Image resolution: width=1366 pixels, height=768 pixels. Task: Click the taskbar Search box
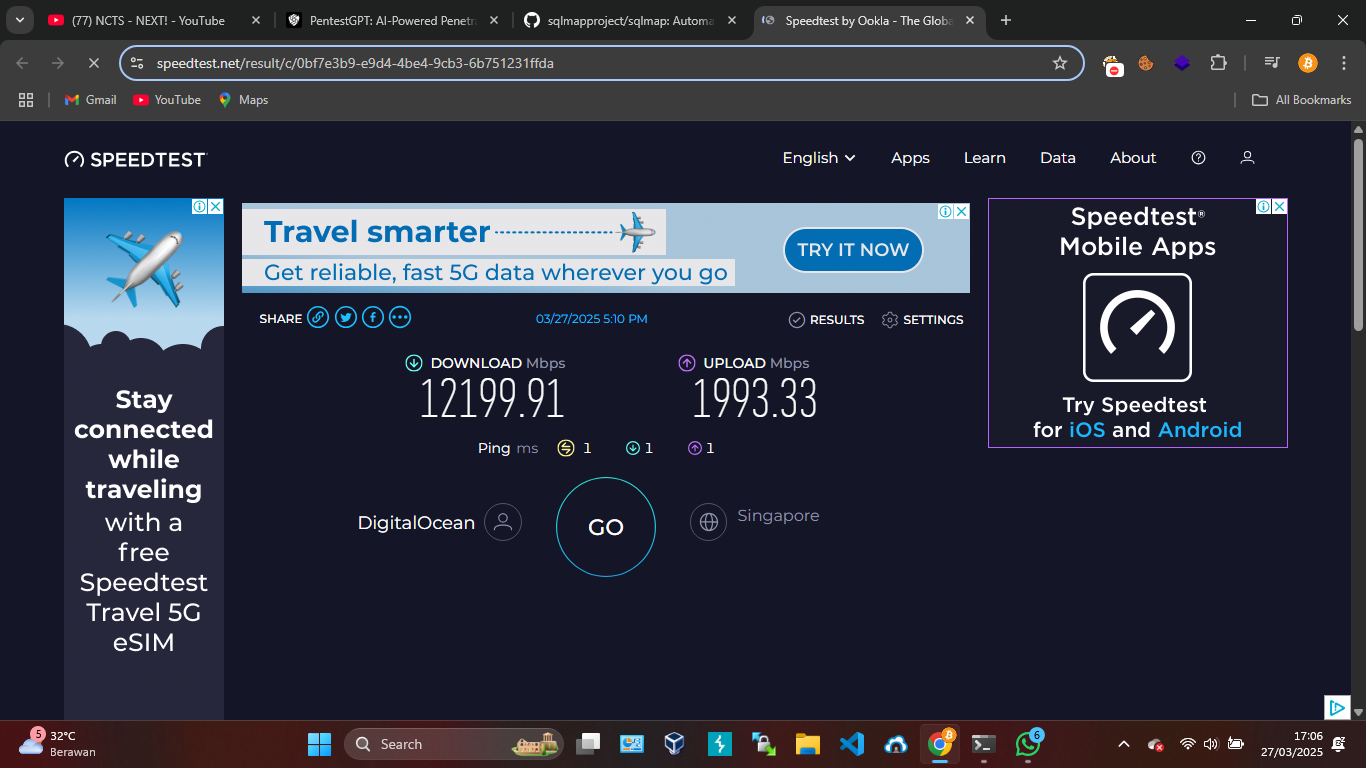click(454, 744)
